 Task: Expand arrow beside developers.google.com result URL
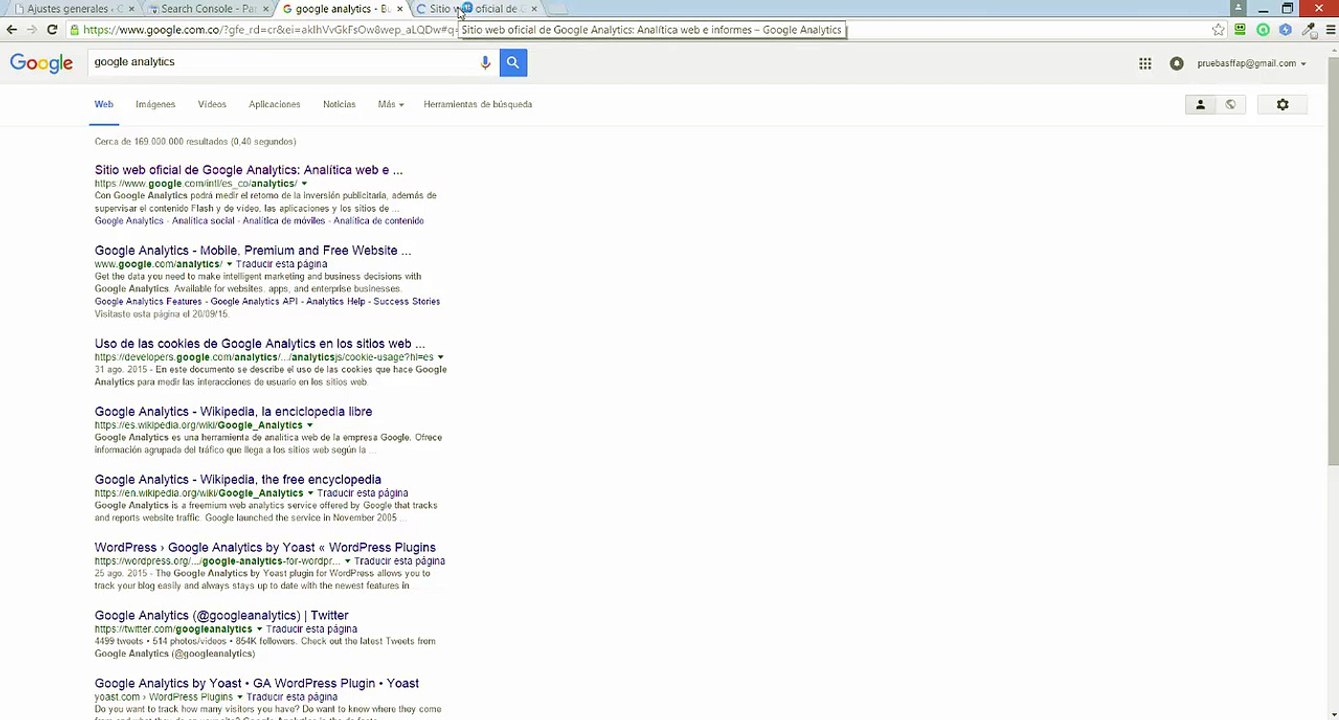click(440, 357)
